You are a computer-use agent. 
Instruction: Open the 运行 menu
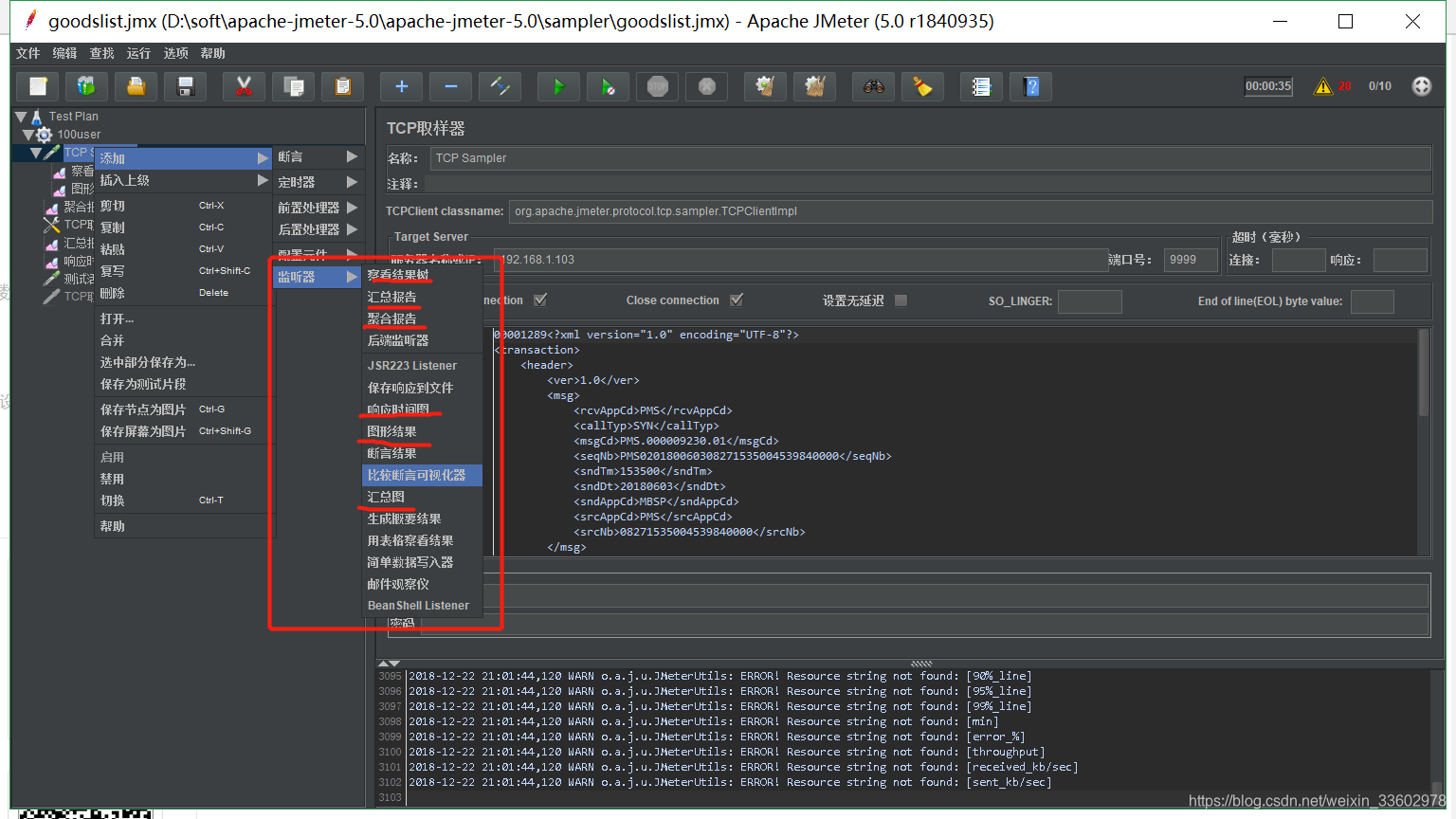(138, 53)
